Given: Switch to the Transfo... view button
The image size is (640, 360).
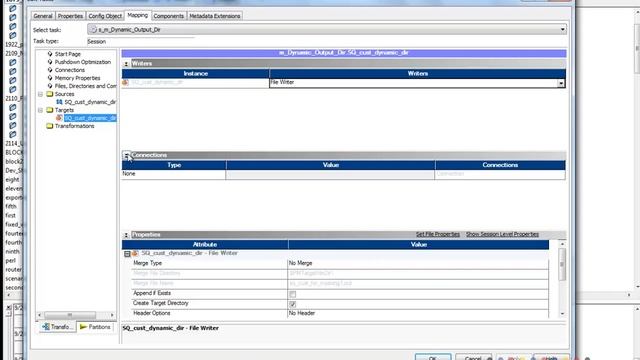Looking at the screenshot, I should tap(58, 327).
